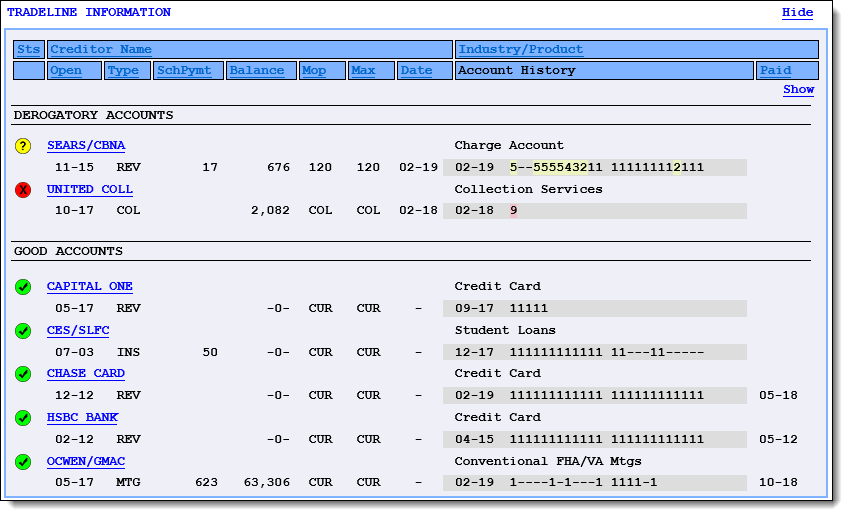Click the DEROGATORY ACCOUNTS section heading

94,115
